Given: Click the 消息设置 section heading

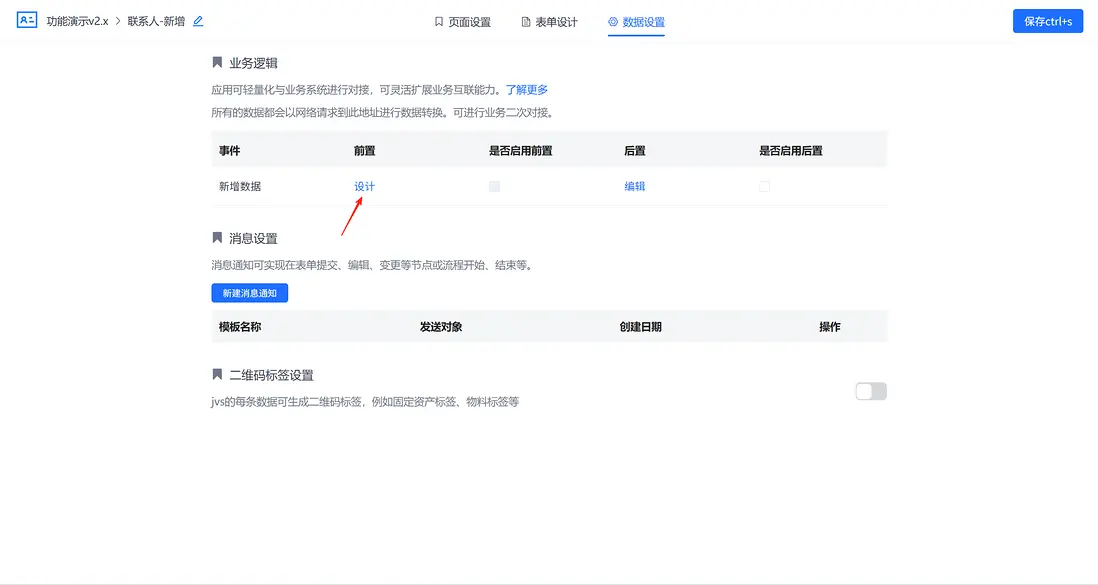Looking at the screenshot, I should tap(253, 238).
